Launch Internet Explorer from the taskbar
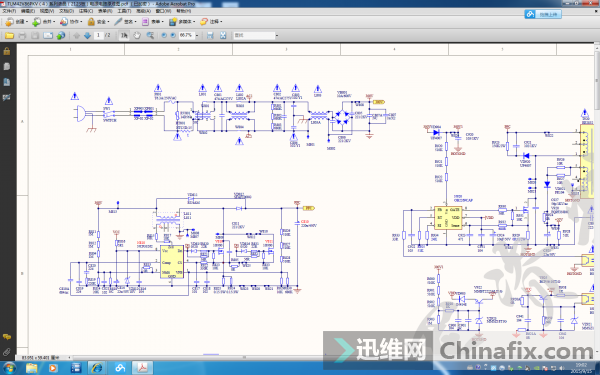This screenshot has width=600, height=375. [97, 368]
